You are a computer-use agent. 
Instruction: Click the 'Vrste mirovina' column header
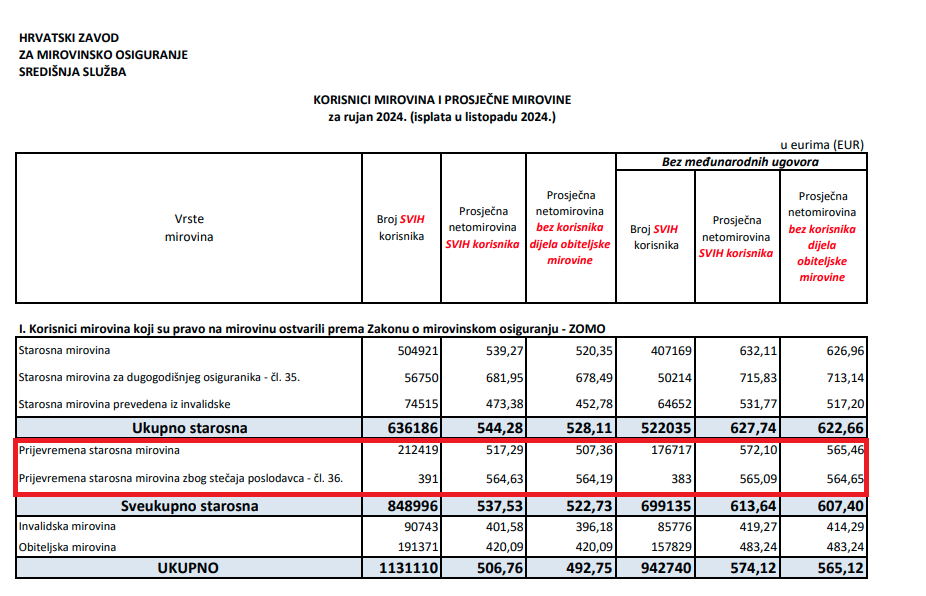(x=188, y=229)
